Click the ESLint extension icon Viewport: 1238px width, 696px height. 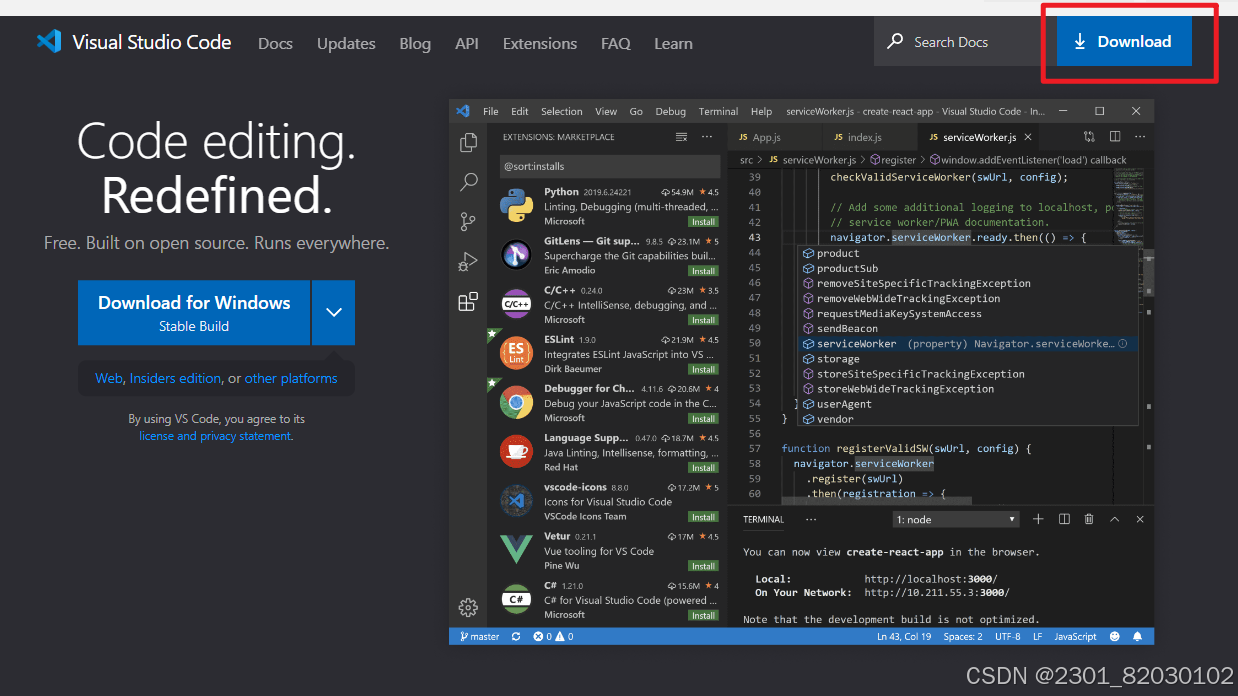516,353
